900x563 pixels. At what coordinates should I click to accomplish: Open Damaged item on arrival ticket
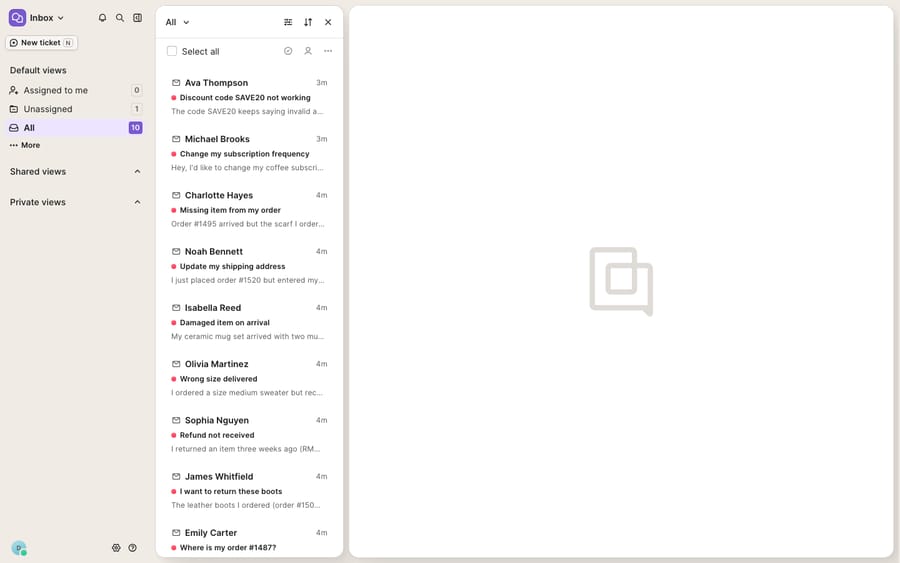click(x=249, y=322)
